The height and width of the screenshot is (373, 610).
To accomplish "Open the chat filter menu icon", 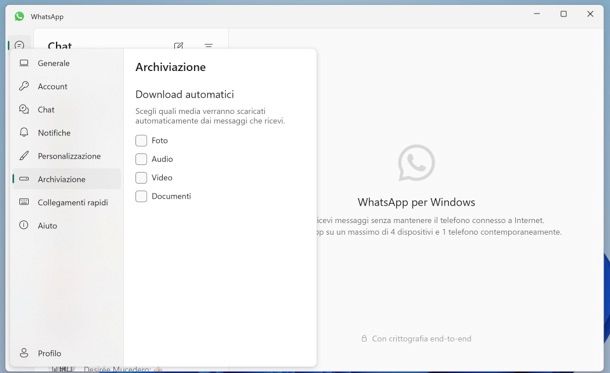I will click(x=209, y=46).
